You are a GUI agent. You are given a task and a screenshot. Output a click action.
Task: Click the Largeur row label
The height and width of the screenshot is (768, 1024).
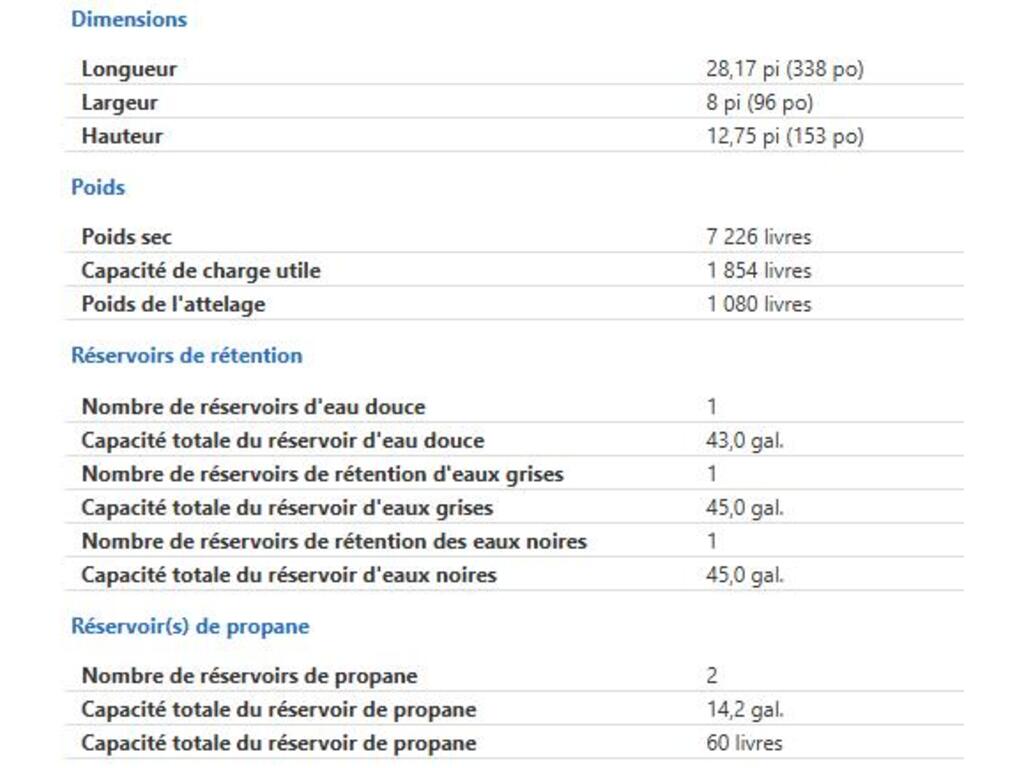tap(119, 102)
